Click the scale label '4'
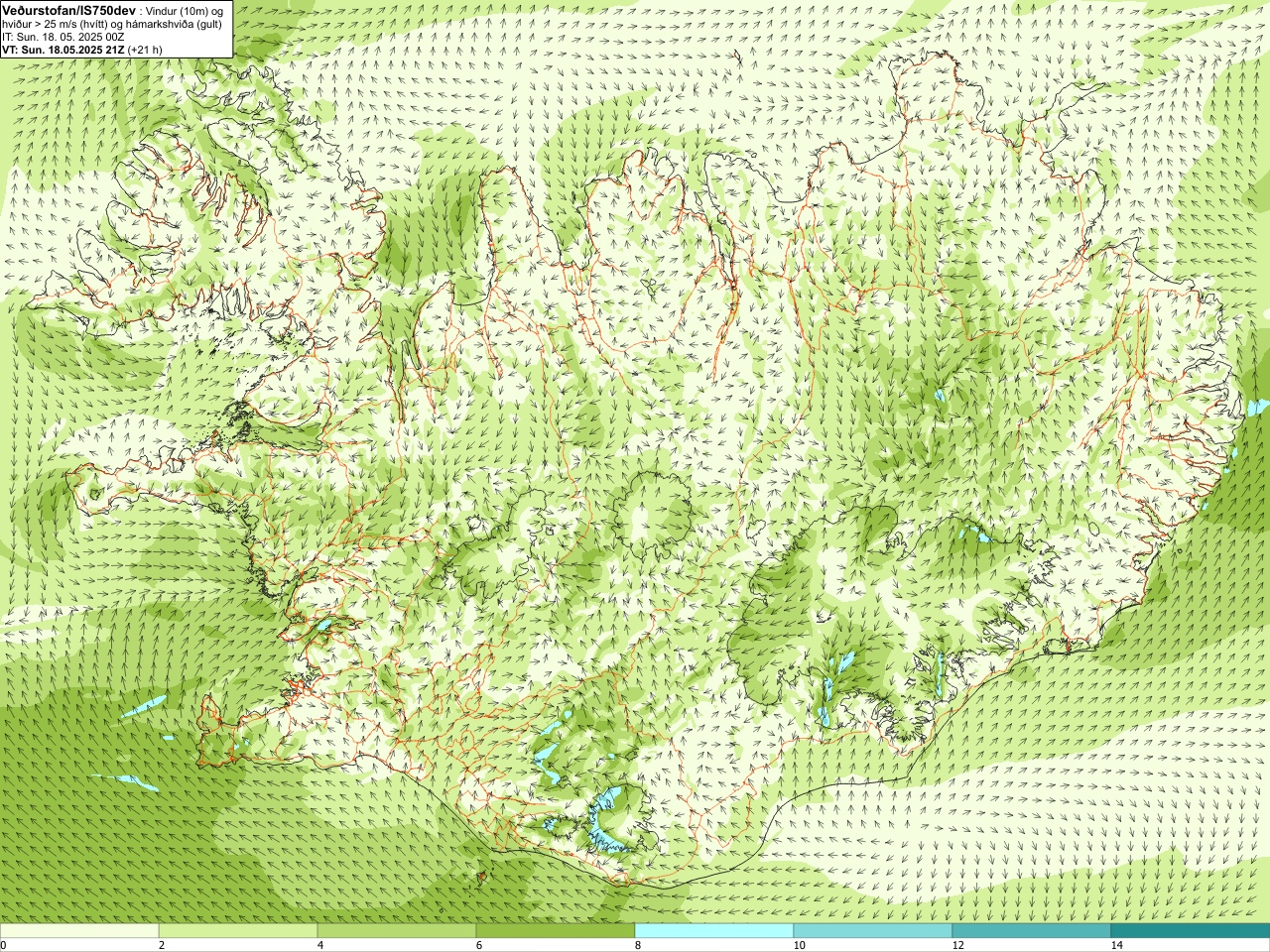Image resolution: width=1270 pixels, height=952 pixels. [320, 945]
